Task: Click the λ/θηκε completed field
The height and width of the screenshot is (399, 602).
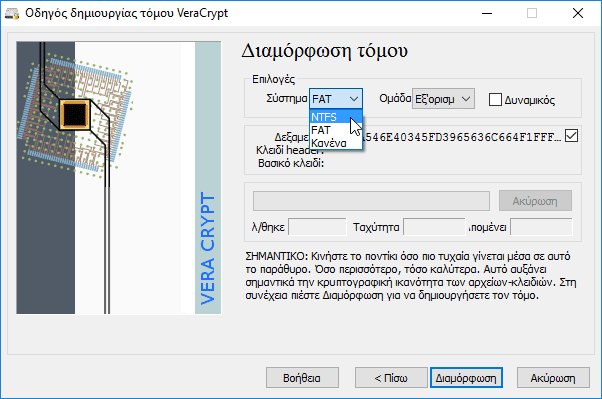Action: pyautogui.click(x=317, y=227)
